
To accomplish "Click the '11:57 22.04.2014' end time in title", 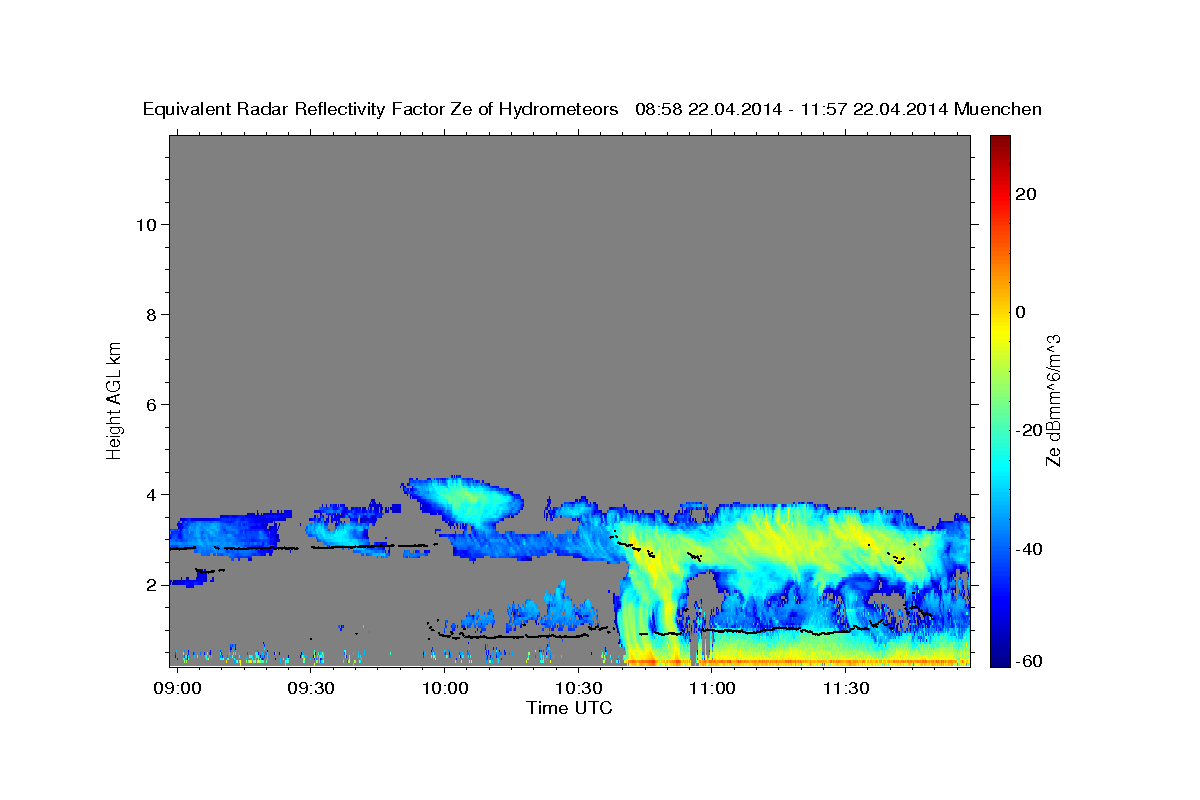I will [875, 109].
